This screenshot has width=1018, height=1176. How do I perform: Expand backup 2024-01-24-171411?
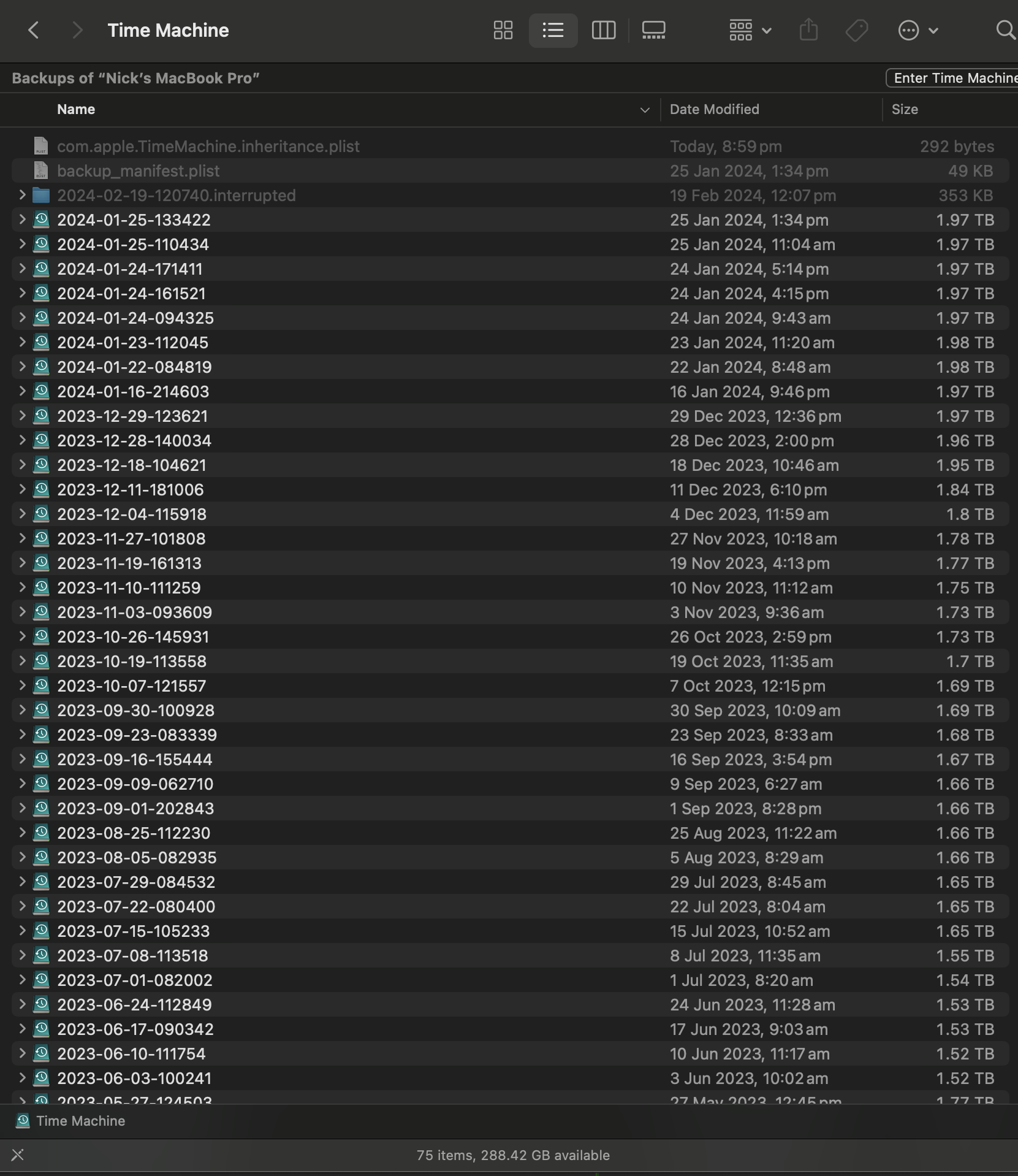(22, 269)
